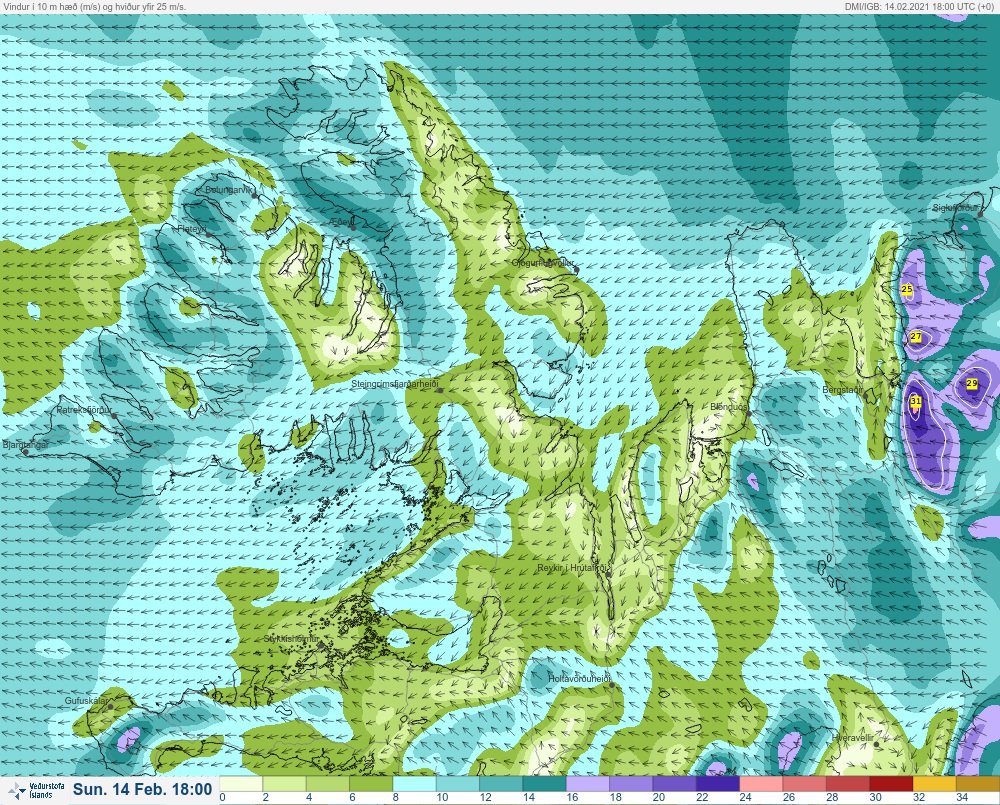The height and width of the screenshot is (805, 1000).
Task: Click legend scale number 24
Action: [746, 797]
